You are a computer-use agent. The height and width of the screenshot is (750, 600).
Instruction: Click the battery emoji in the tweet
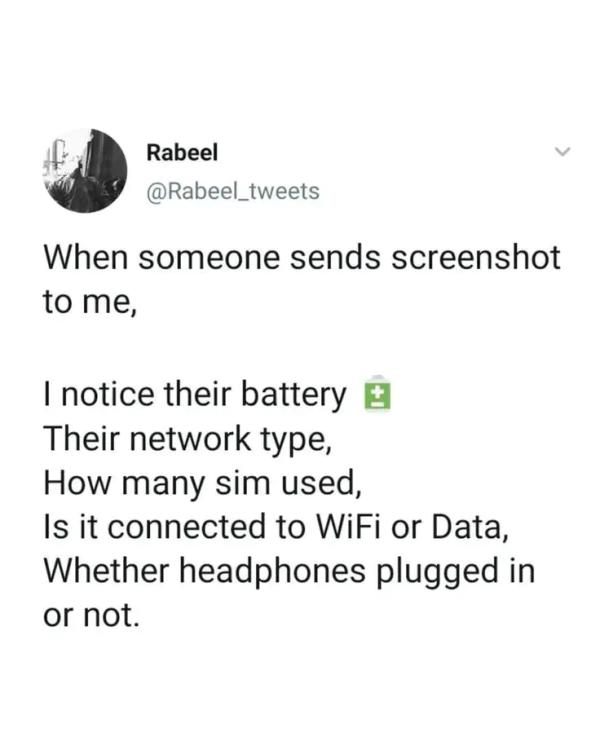[376, 396]
